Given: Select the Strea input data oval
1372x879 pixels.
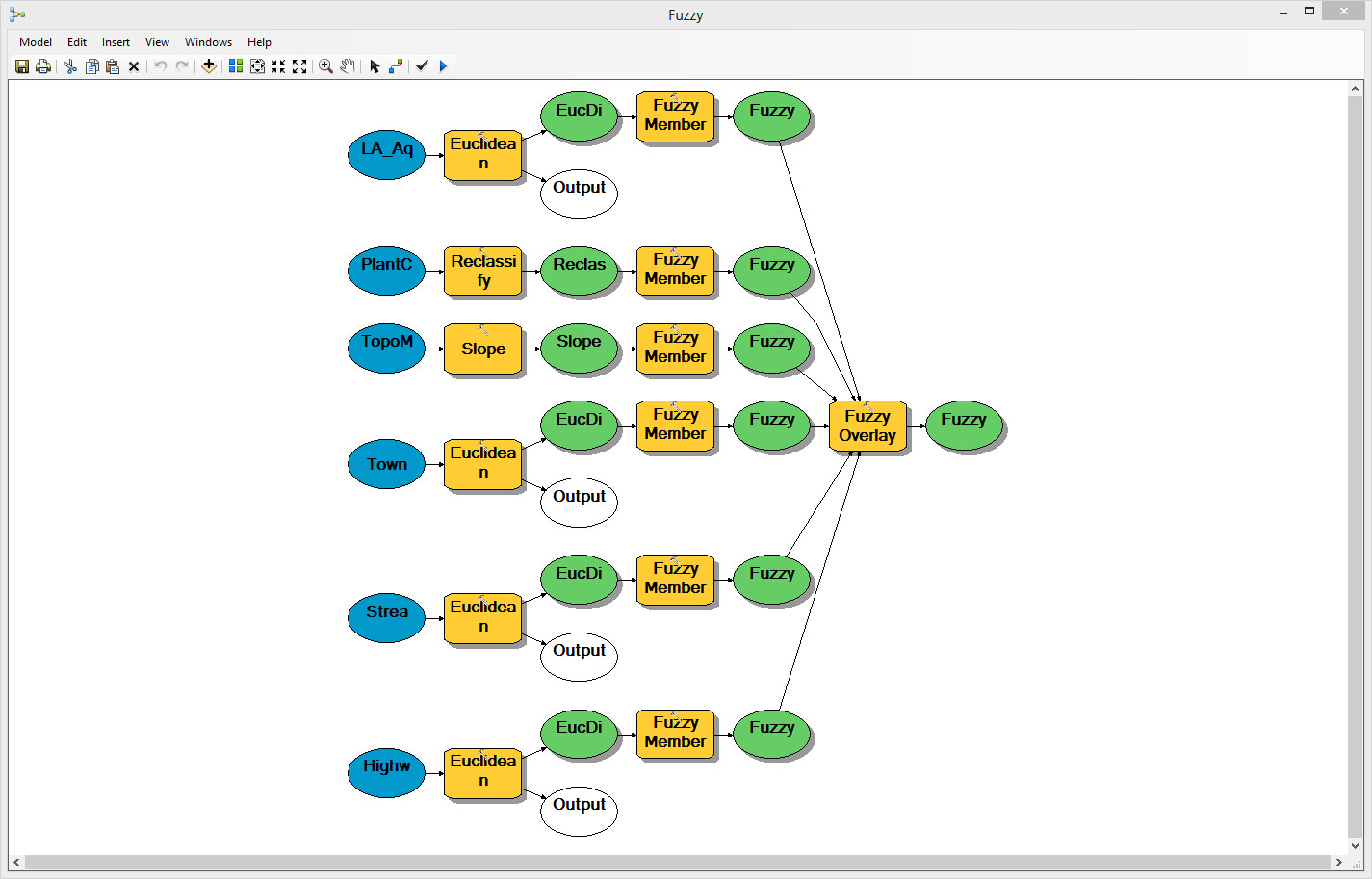Looking at the screenshot, I should click(x=386, y=618).
